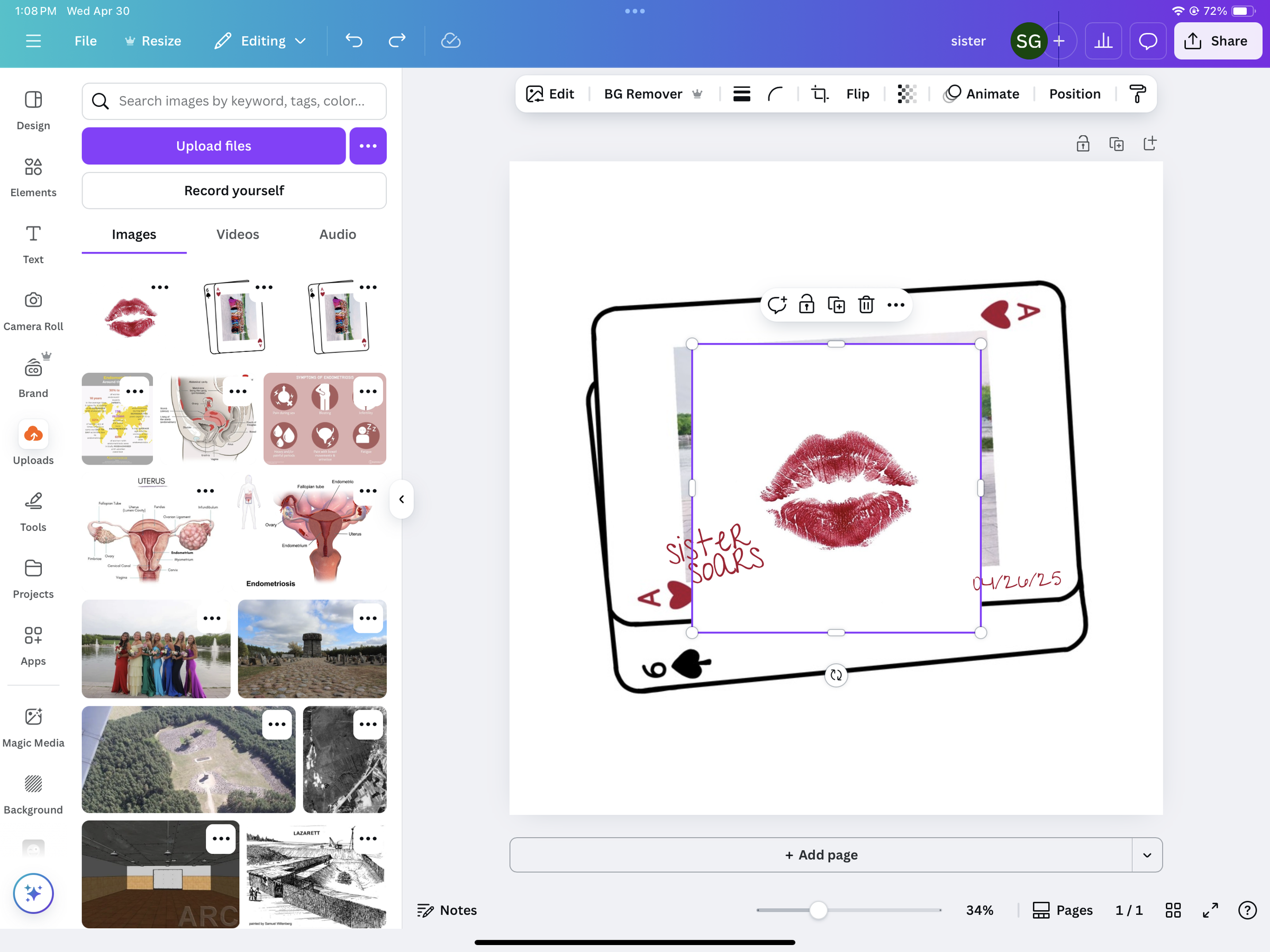Add comment on selected image
This screenshot has width=1270, height=952.
(x=777, y=304)
